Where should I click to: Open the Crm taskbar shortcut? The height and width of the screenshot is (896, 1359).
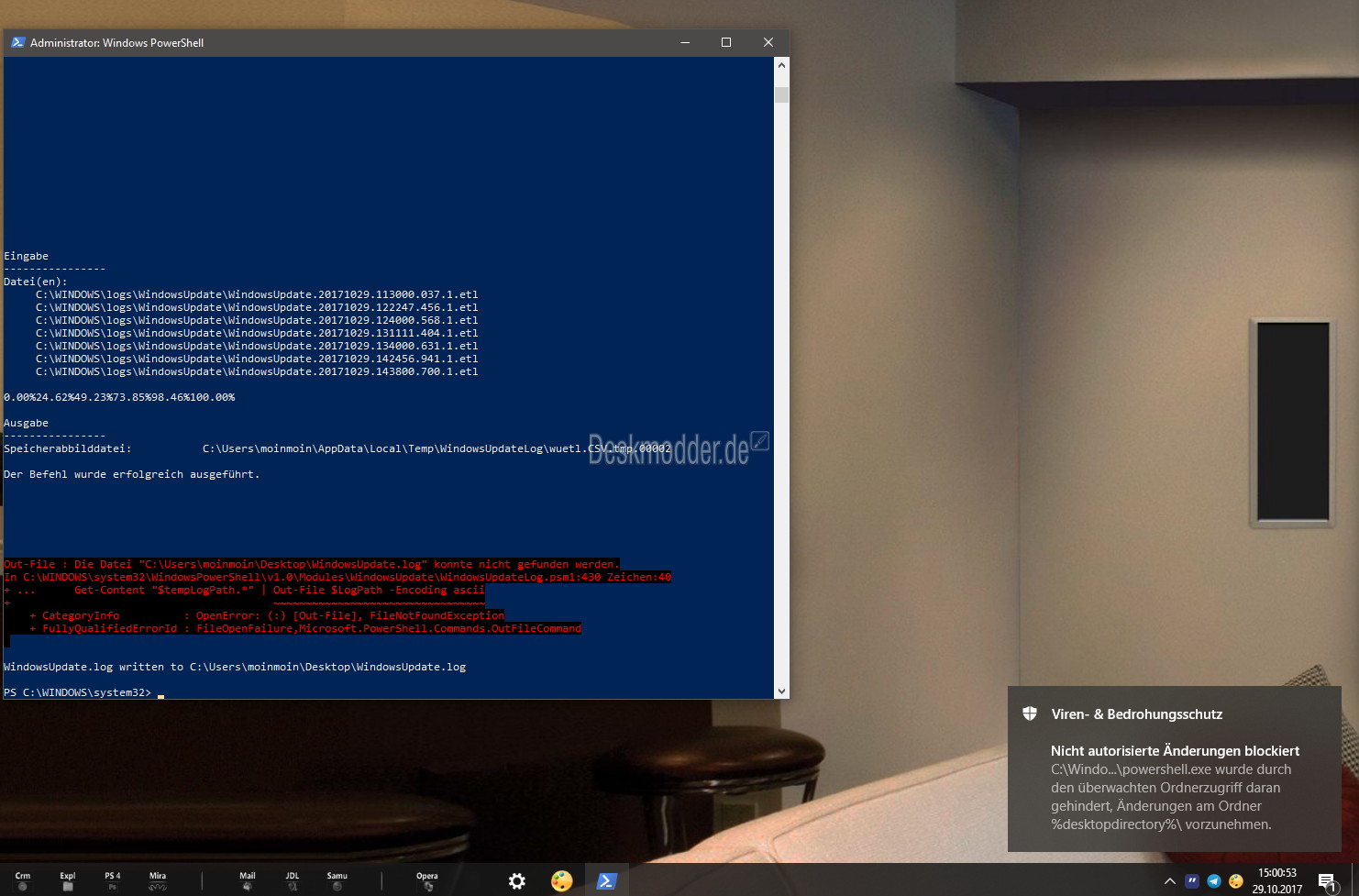(23, 881)
